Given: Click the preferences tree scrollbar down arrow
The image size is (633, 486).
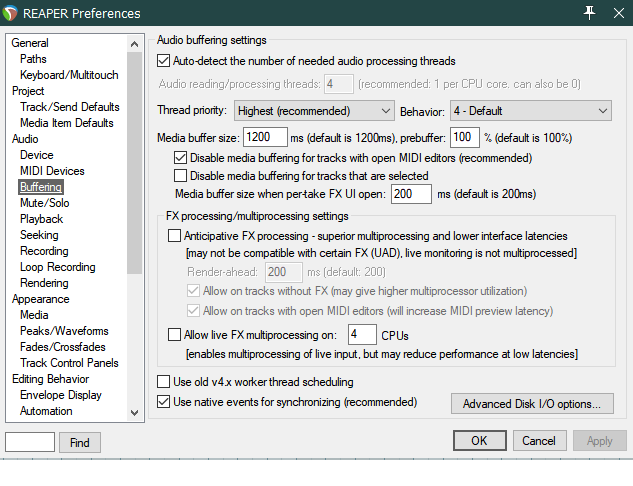Looking at the screenshot, I should [x=135, y=412].
